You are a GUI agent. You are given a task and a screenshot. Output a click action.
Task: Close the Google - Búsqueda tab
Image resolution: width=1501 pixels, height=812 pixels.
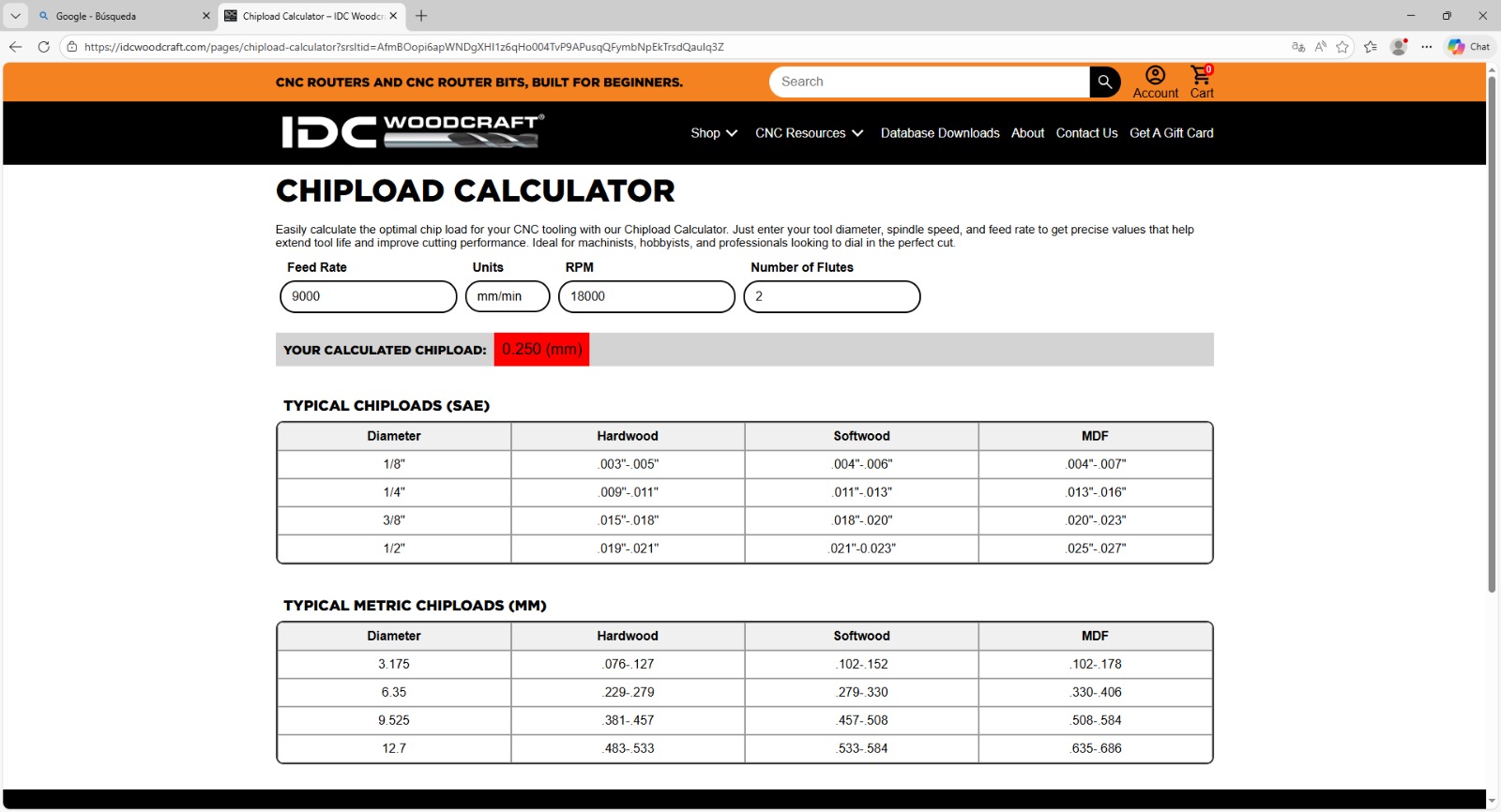pyautogui.click(x=206, y=16)
